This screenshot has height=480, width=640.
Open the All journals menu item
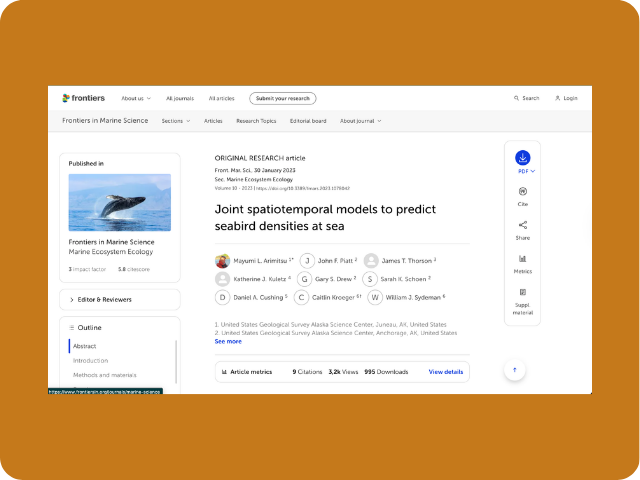(x=180, y=98)
